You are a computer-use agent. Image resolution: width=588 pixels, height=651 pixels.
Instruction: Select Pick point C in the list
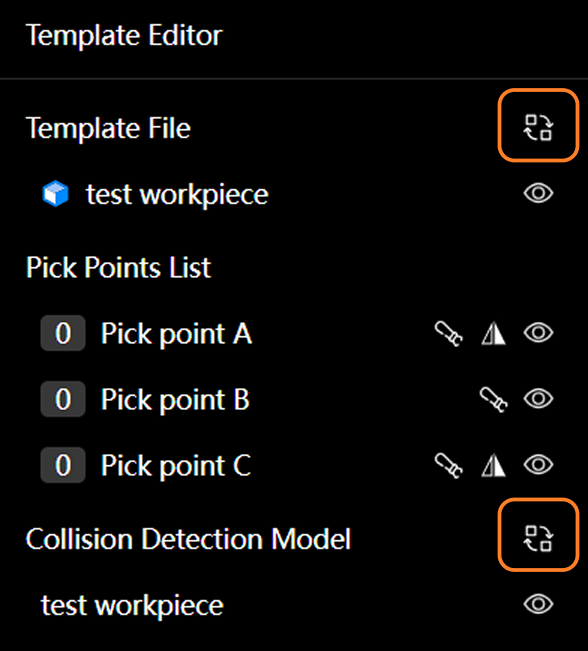point(176,465)
